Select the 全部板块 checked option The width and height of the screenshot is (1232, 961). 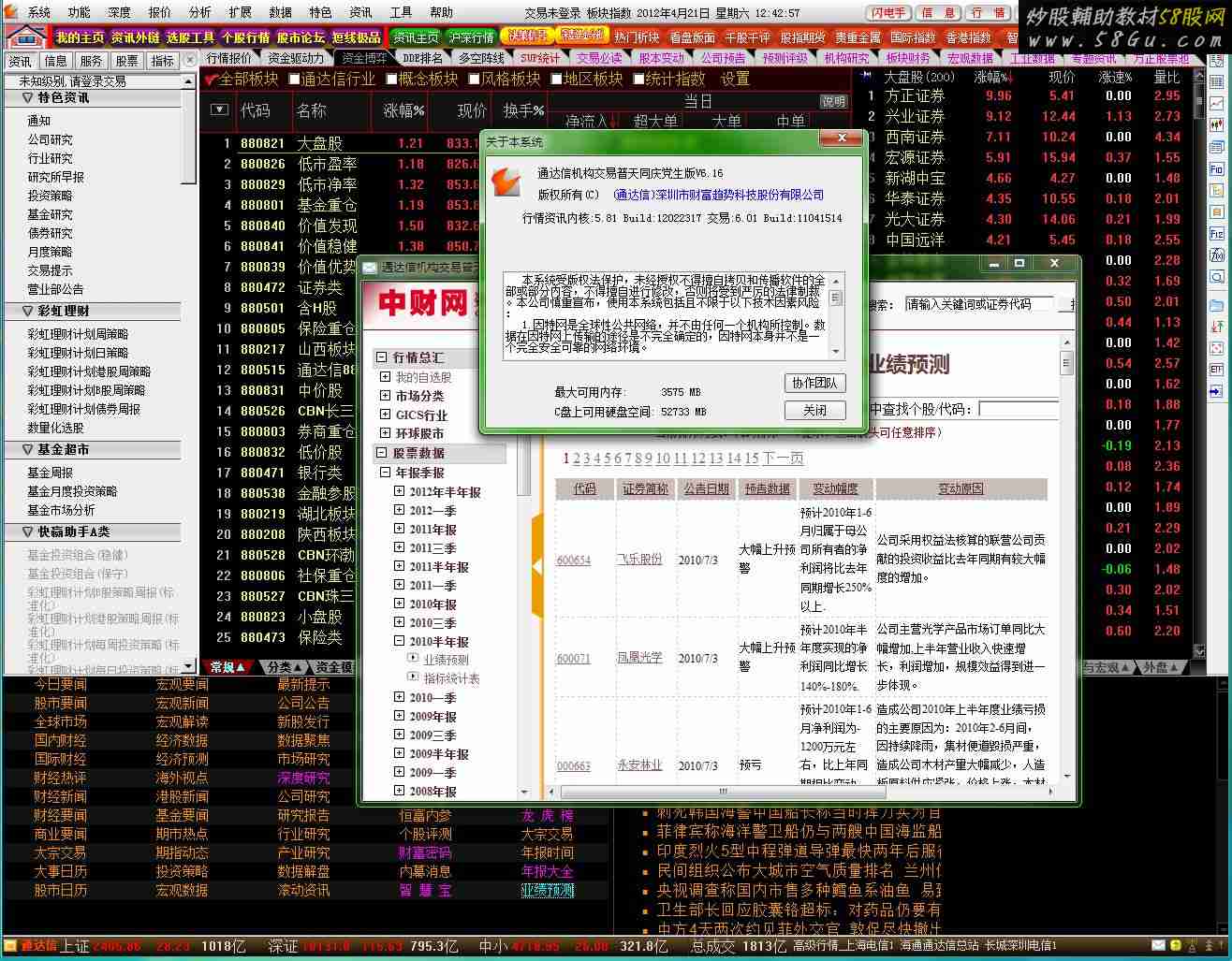point(242,79)
